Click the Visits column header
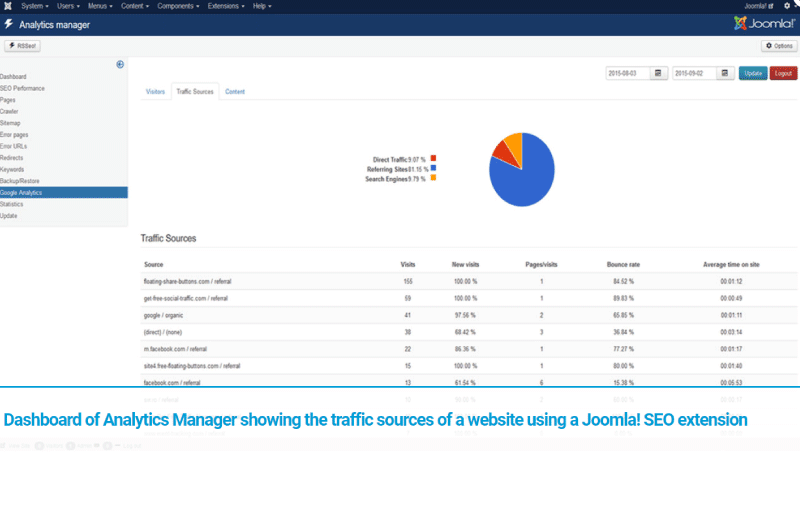Screen dimensions: 800x530 [408, 265]
